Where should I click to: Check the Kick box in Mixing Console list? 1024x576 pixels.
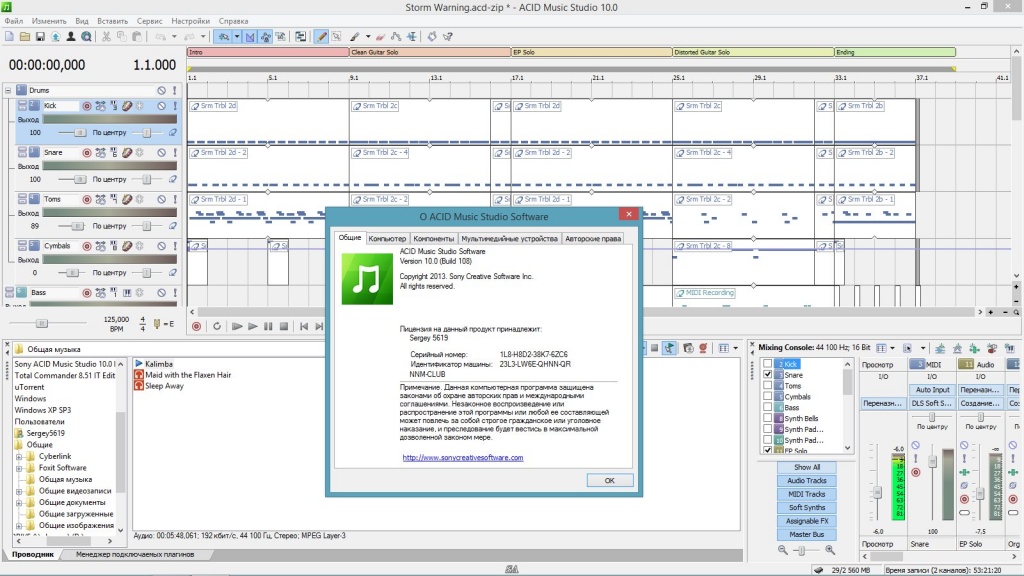tap(767, 364)
